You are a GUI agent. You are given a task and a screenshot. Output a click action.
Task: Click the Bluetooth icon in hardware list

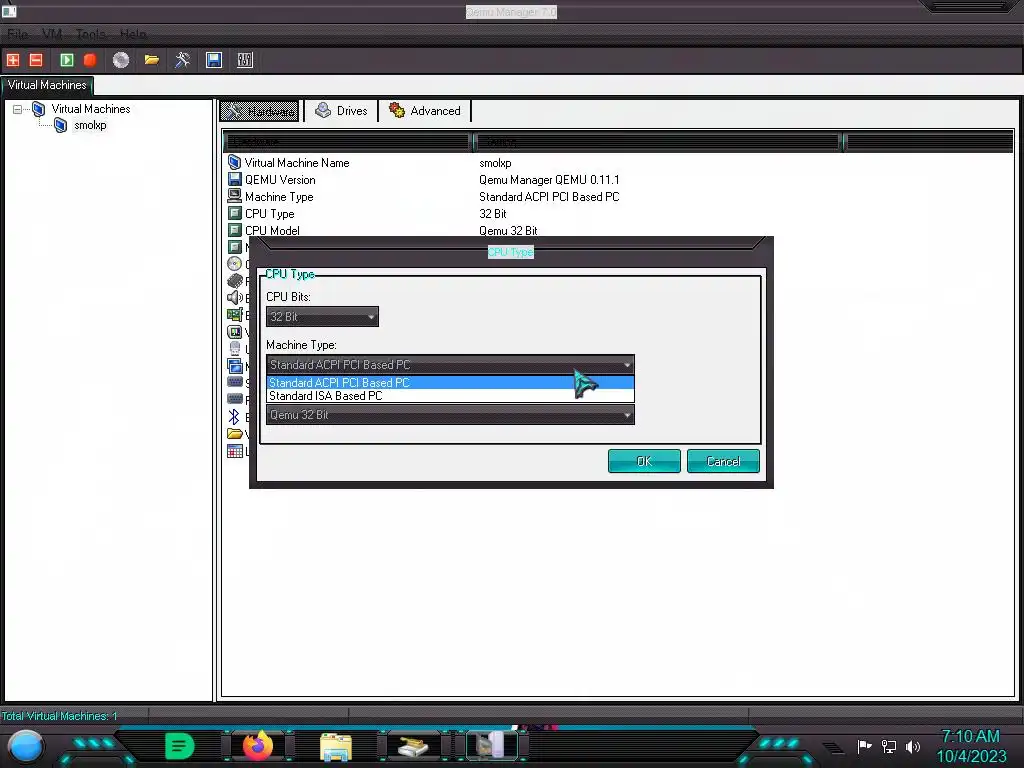(234, 416)
